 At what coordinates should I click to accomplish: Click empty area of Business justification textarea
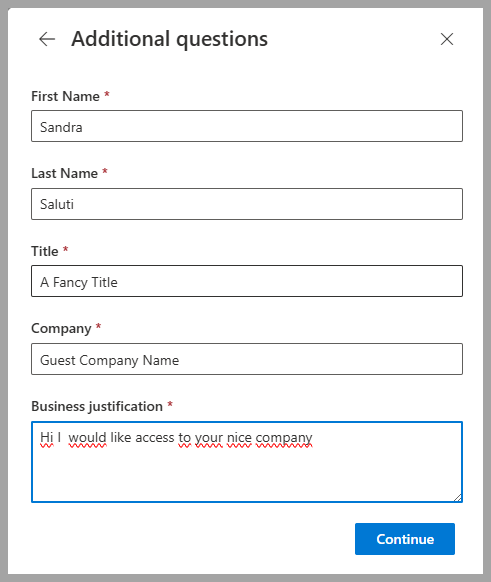[247, 477]
